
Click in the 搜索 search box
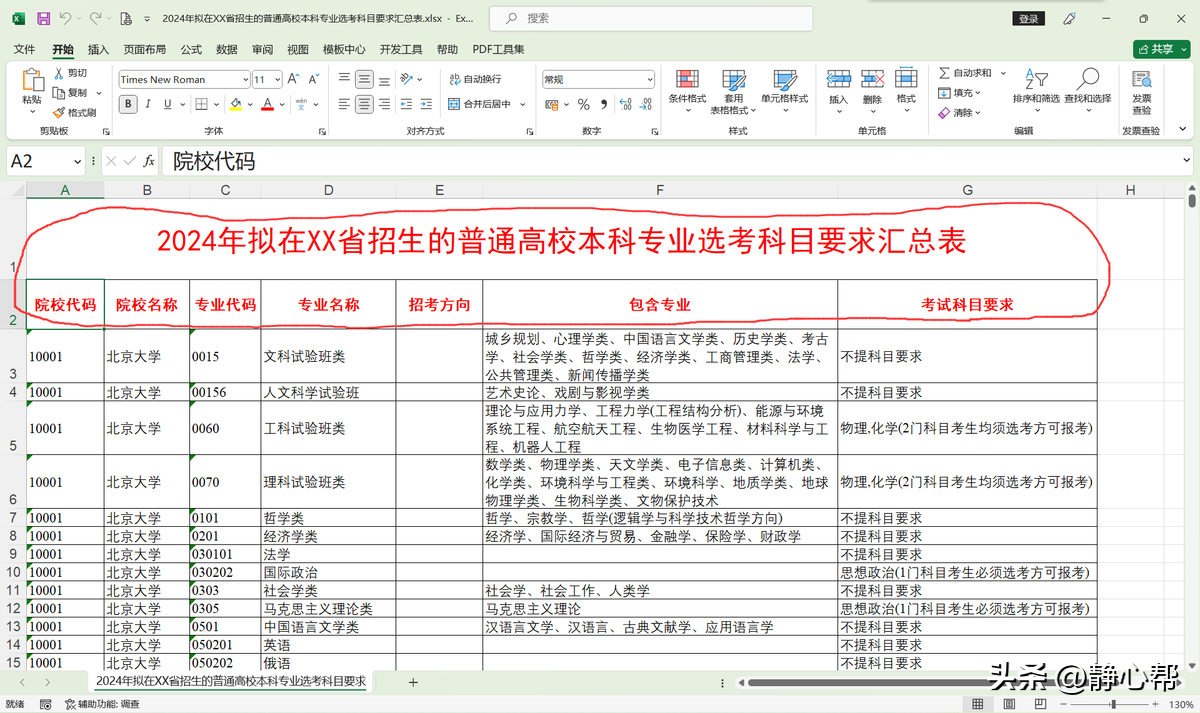click(x=650, y=18)
